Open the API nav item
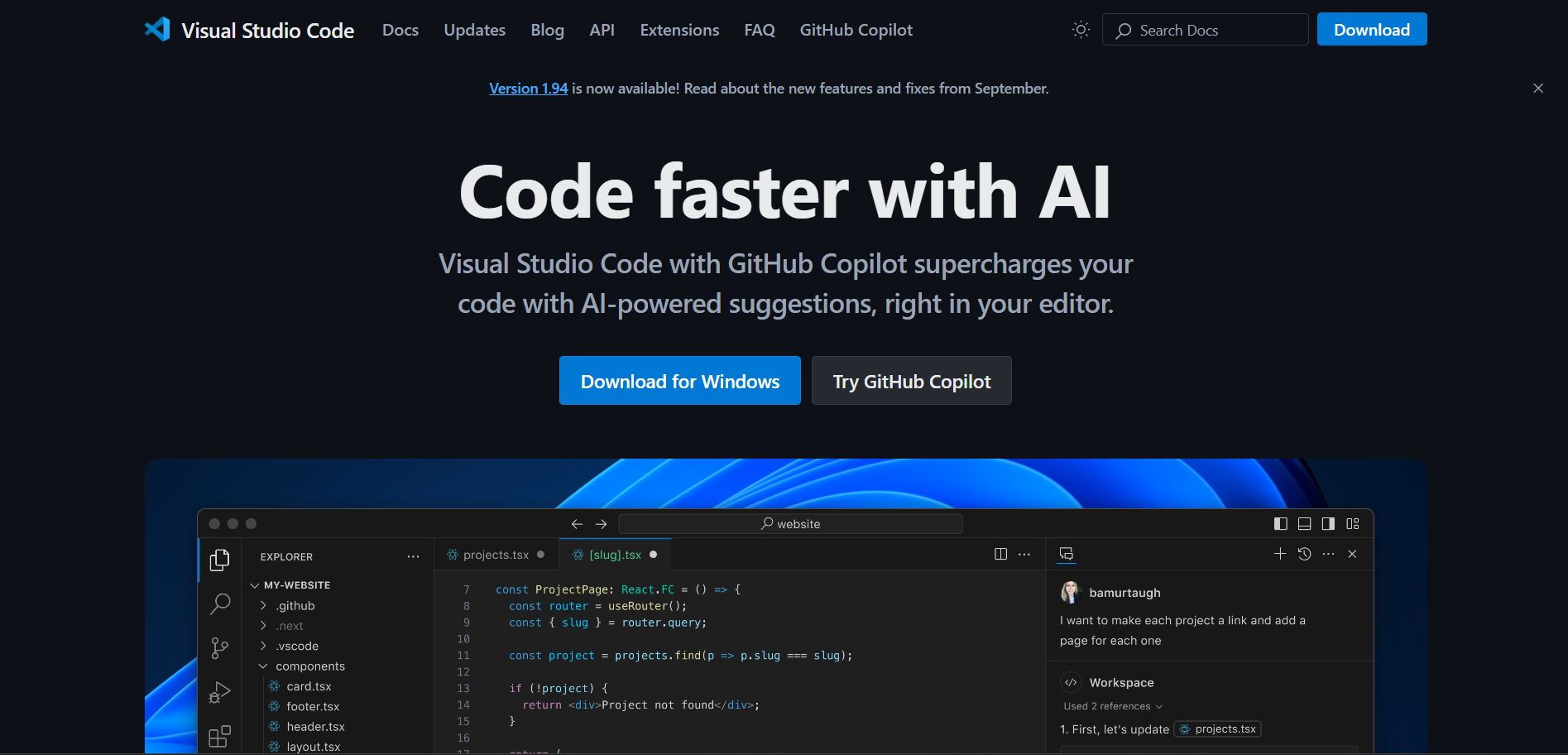 (x=602, y=30)
